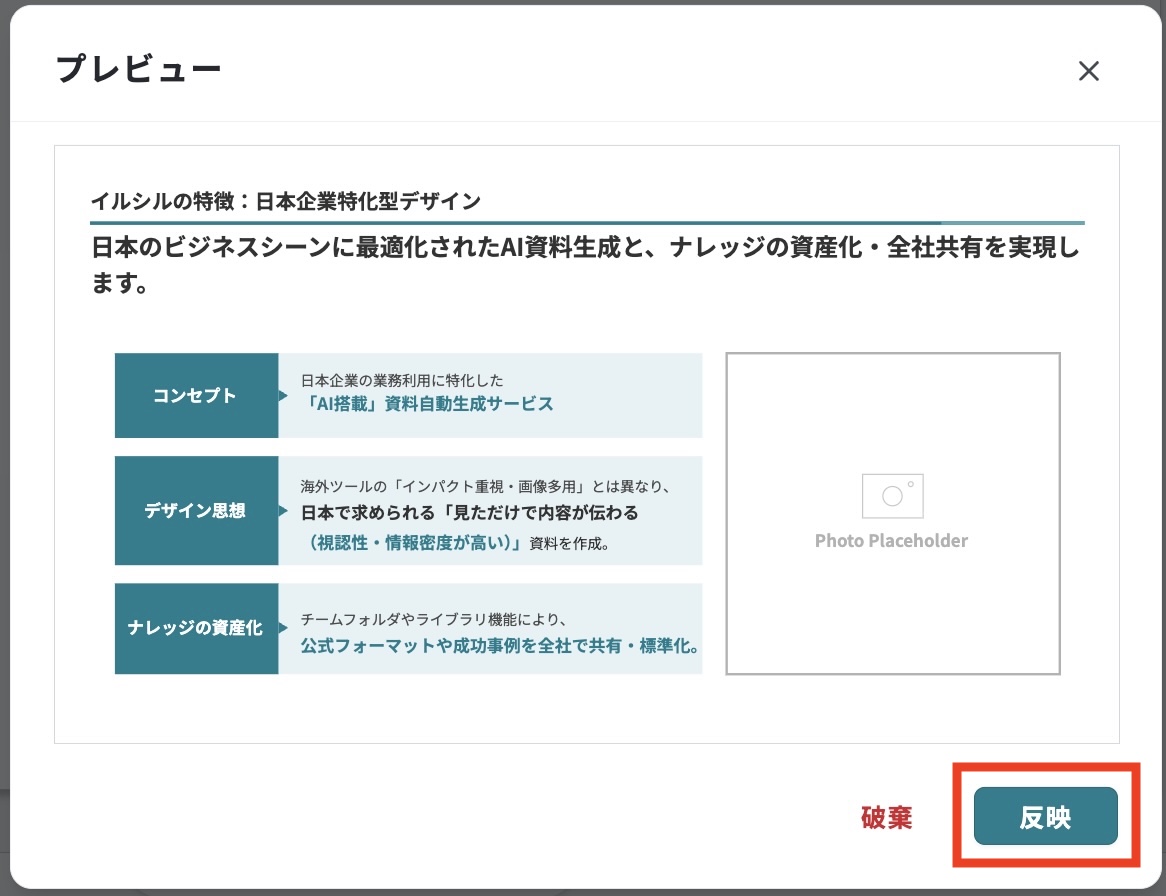
Task: Click the text 日本企業の業務利用に特化した
Action: [402, 381]
